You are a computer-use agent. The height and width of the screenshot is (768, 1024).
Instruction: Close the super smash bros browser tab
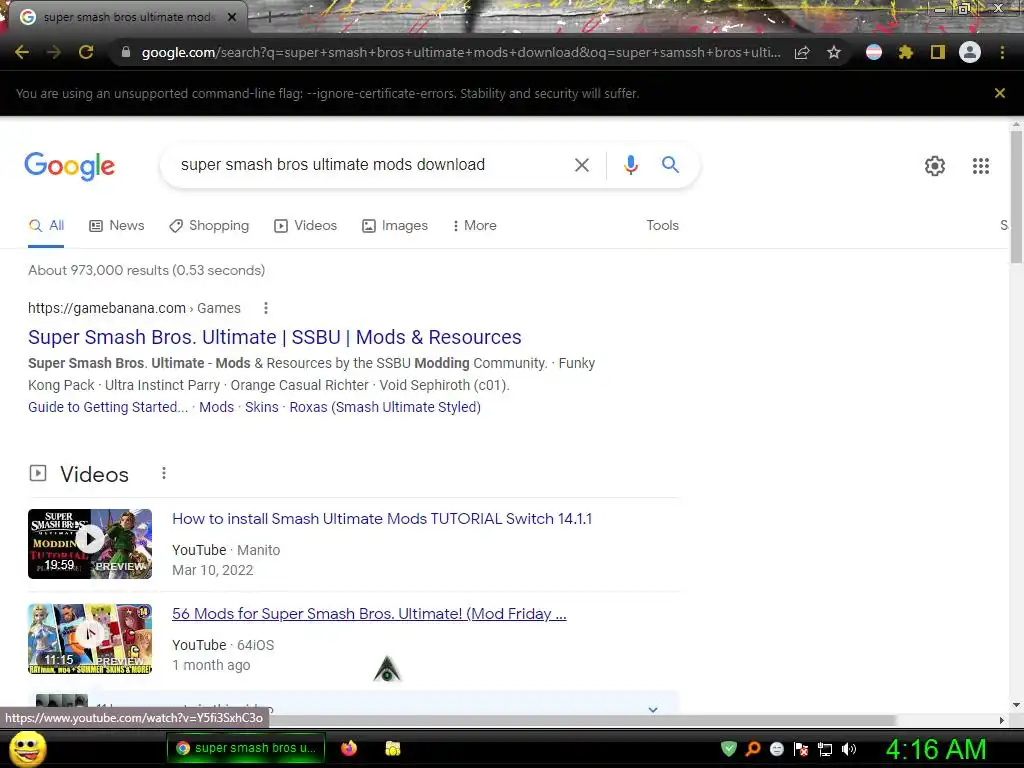[x=232, y=17]
